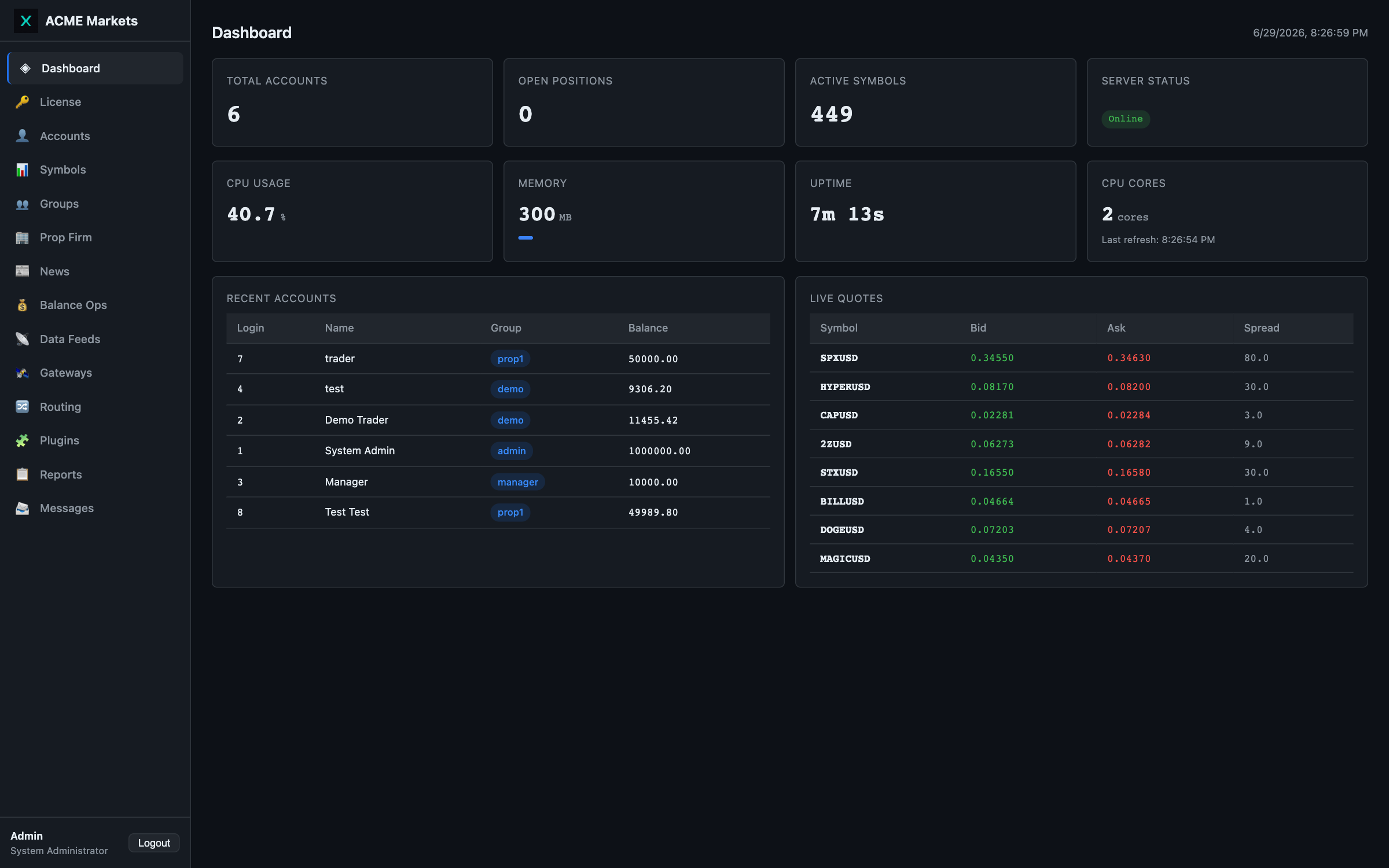Open the News menu item
Image resolution: width=1389 pixels, height=868 pixels.
coord(95,271)
